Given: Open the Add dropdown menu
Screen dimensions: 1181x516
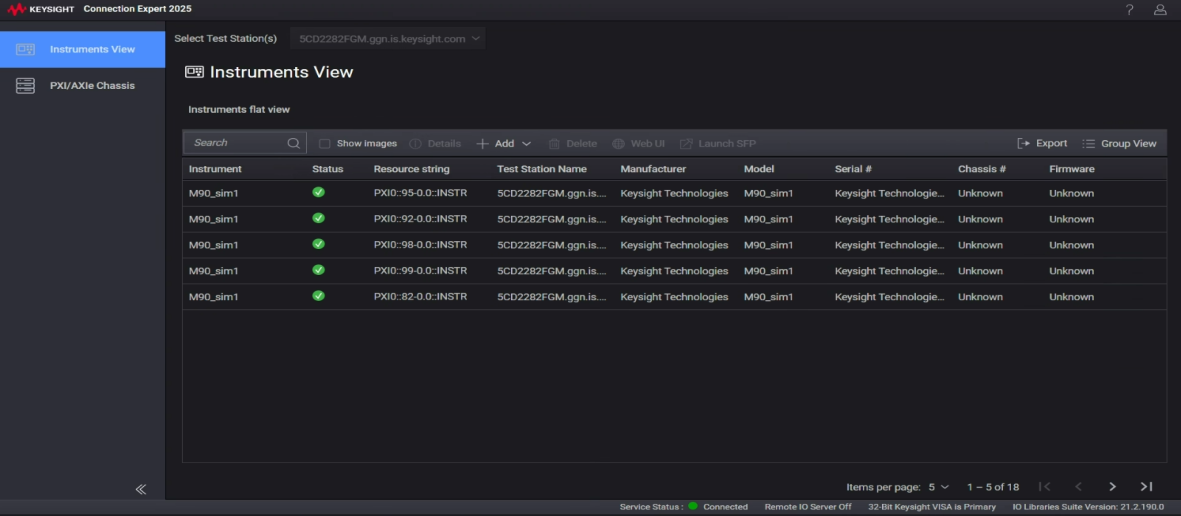Looking at the screenshot, I should (x=504, y=144).
